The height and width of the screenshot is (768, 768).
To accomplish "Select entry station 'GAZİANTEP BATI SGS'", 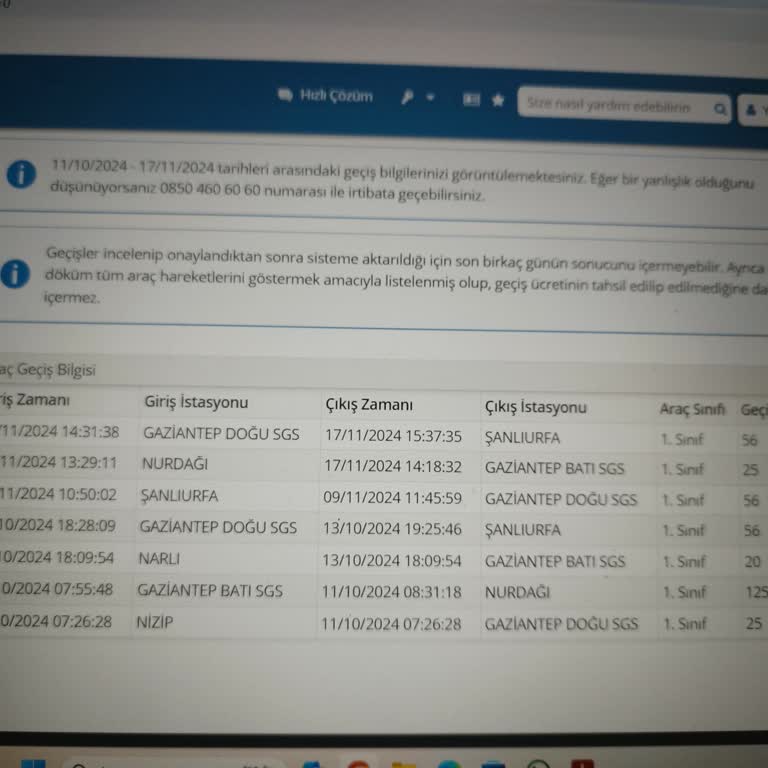I will click(x=210, y=591).
